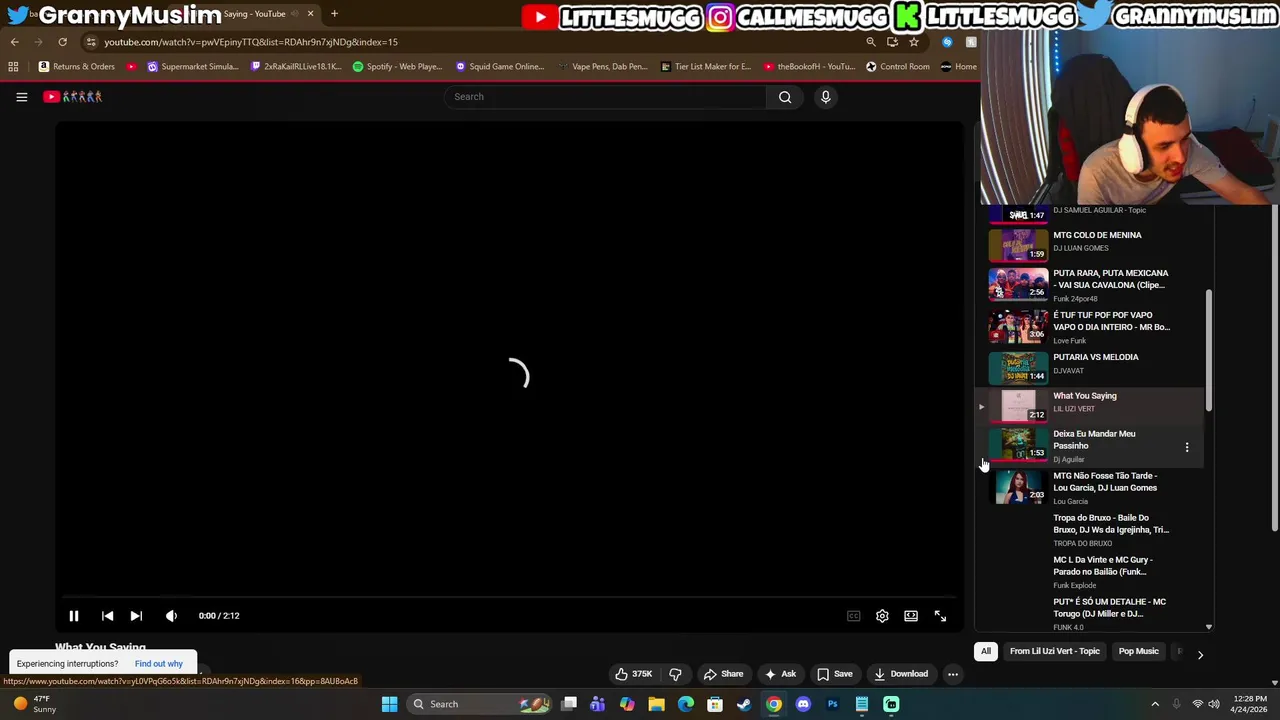Dislike the video
Screen dimensions: 1280x720
675,674
